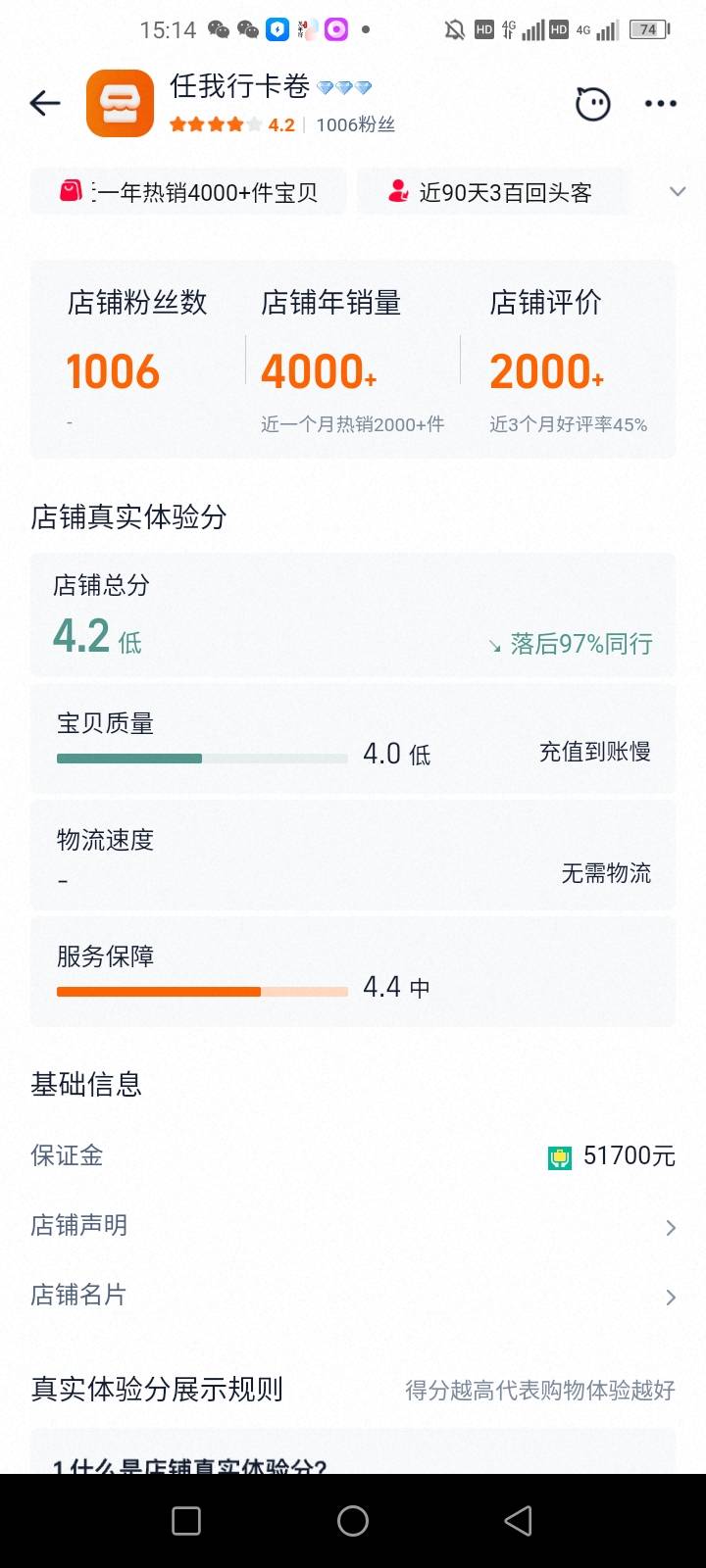Open the three-dot more options menu

tap(660, 103)
